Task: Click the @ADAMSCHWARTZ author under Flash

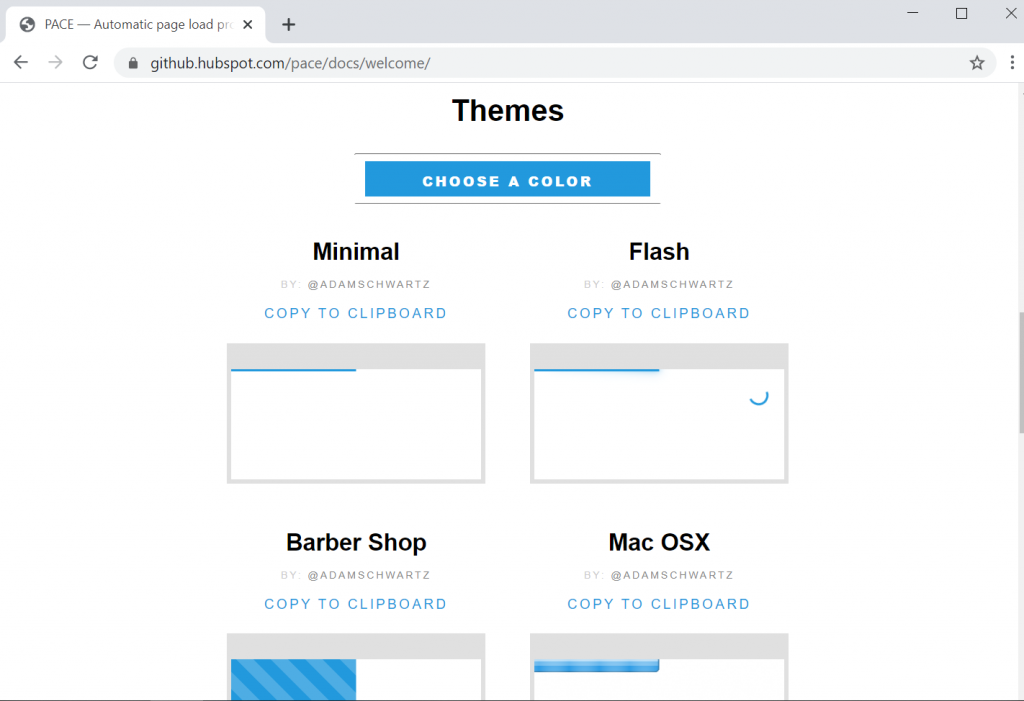Action: [672, 284]
